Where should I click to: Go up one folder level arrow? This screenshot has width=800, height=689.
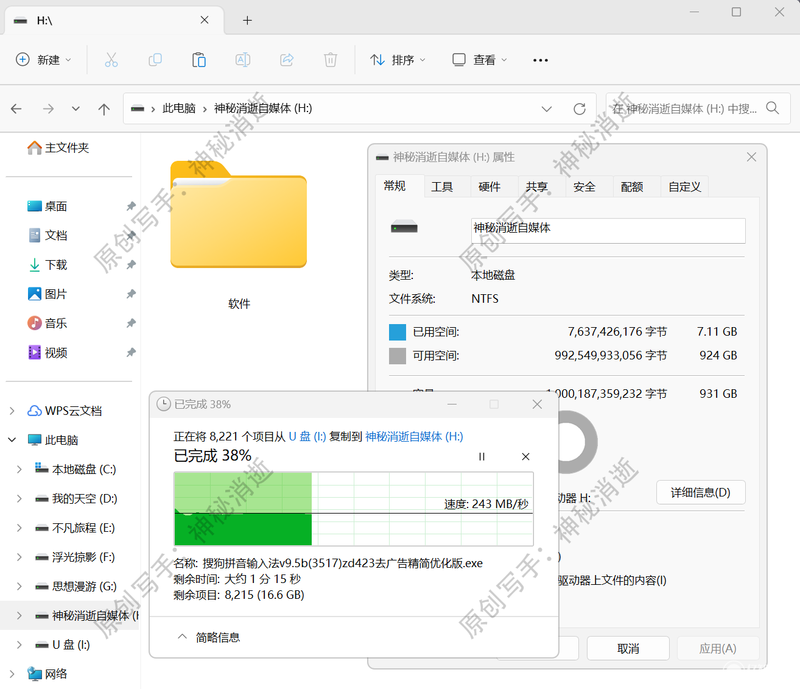(104, 109)
